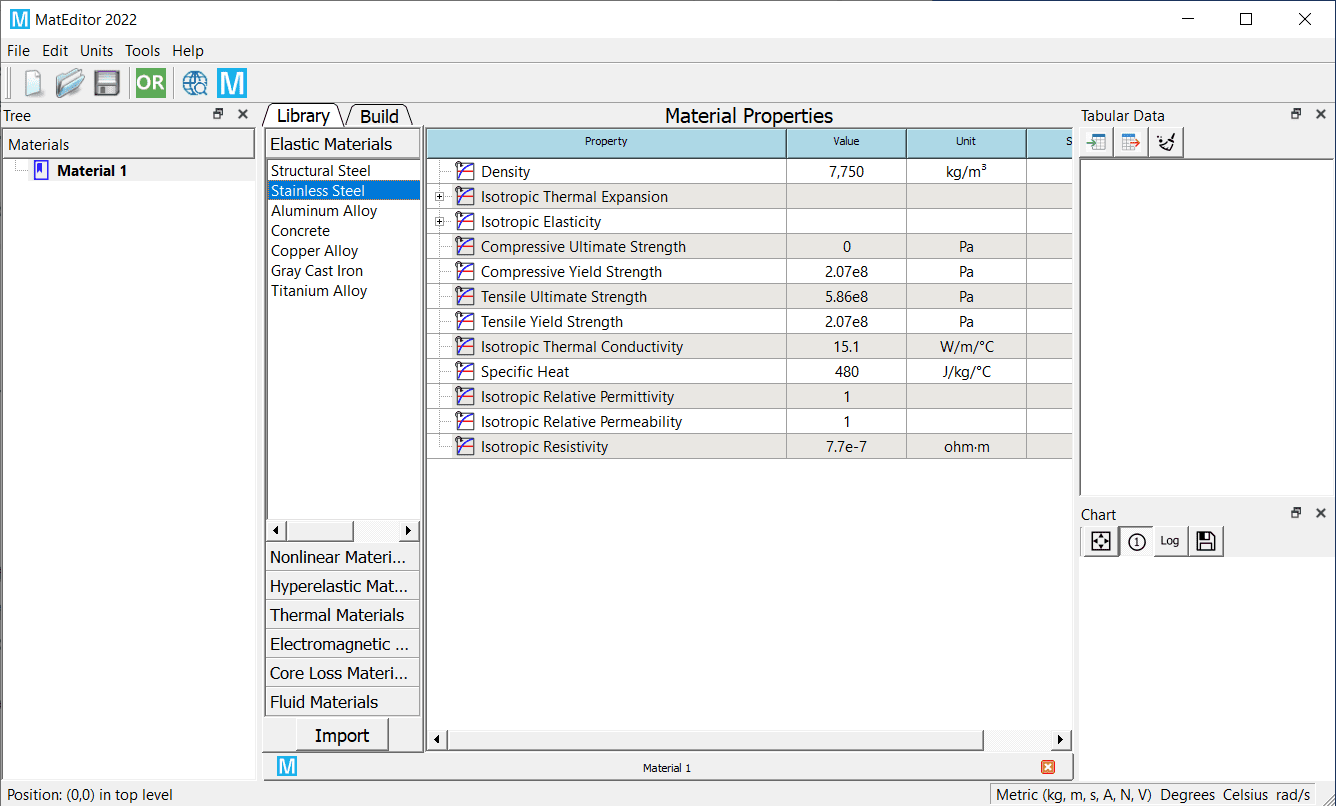Image resolution: width=1336 pixels, height=806 pixels.
Task: Click the M icon at document tab bar
Action: [x=287, y=767]
